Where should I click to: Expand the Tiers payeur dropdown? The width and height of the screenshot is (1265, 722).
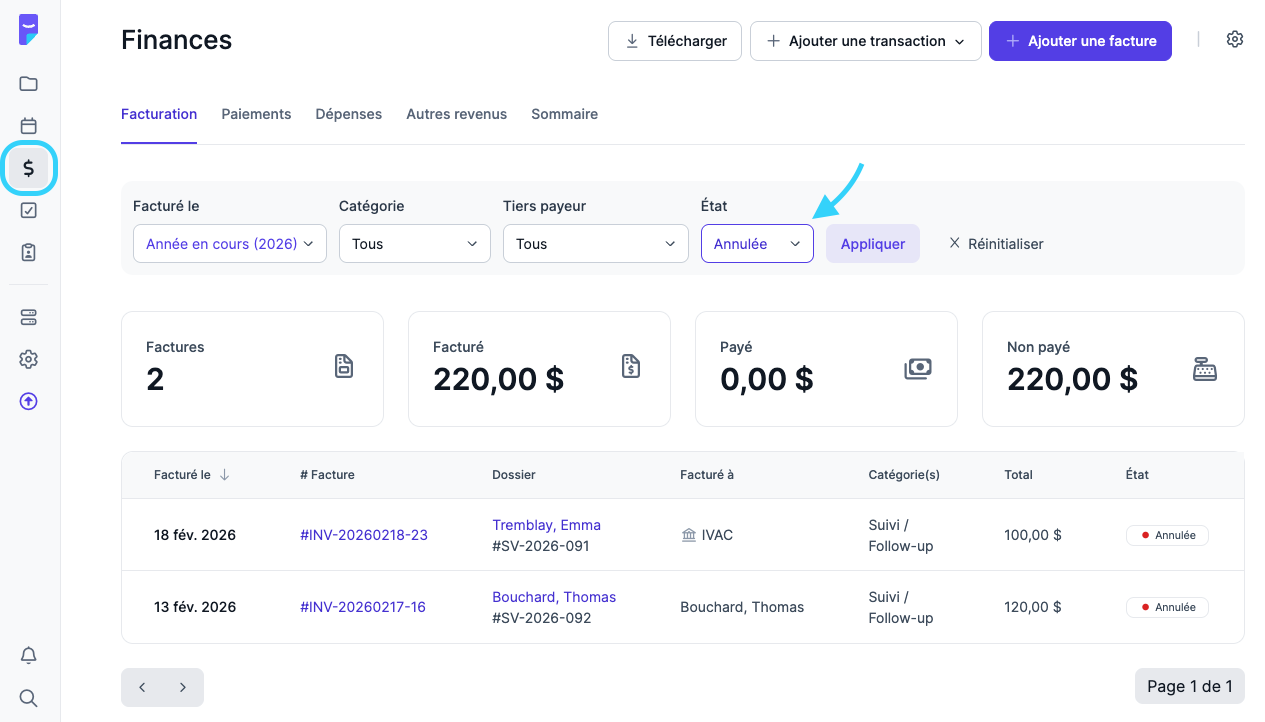[595, 244]
